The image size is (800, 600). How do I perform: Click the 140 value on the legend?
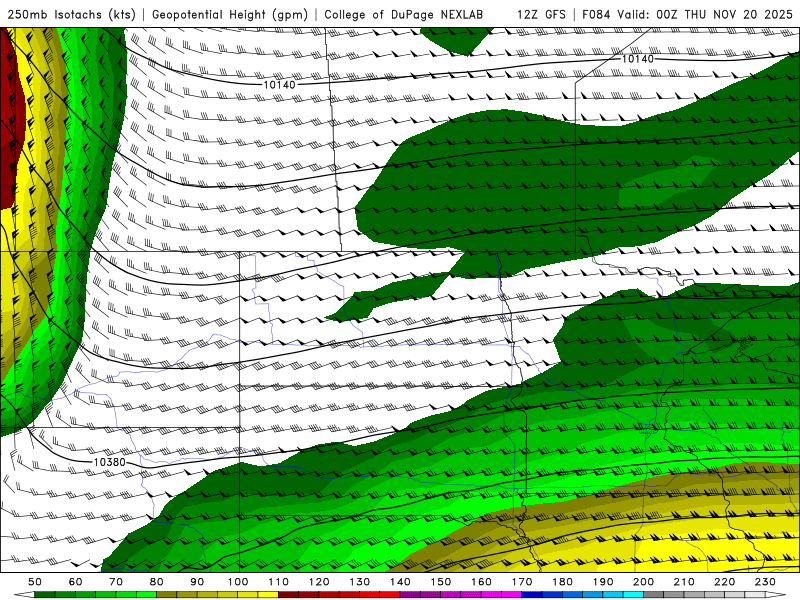[400, 582]
